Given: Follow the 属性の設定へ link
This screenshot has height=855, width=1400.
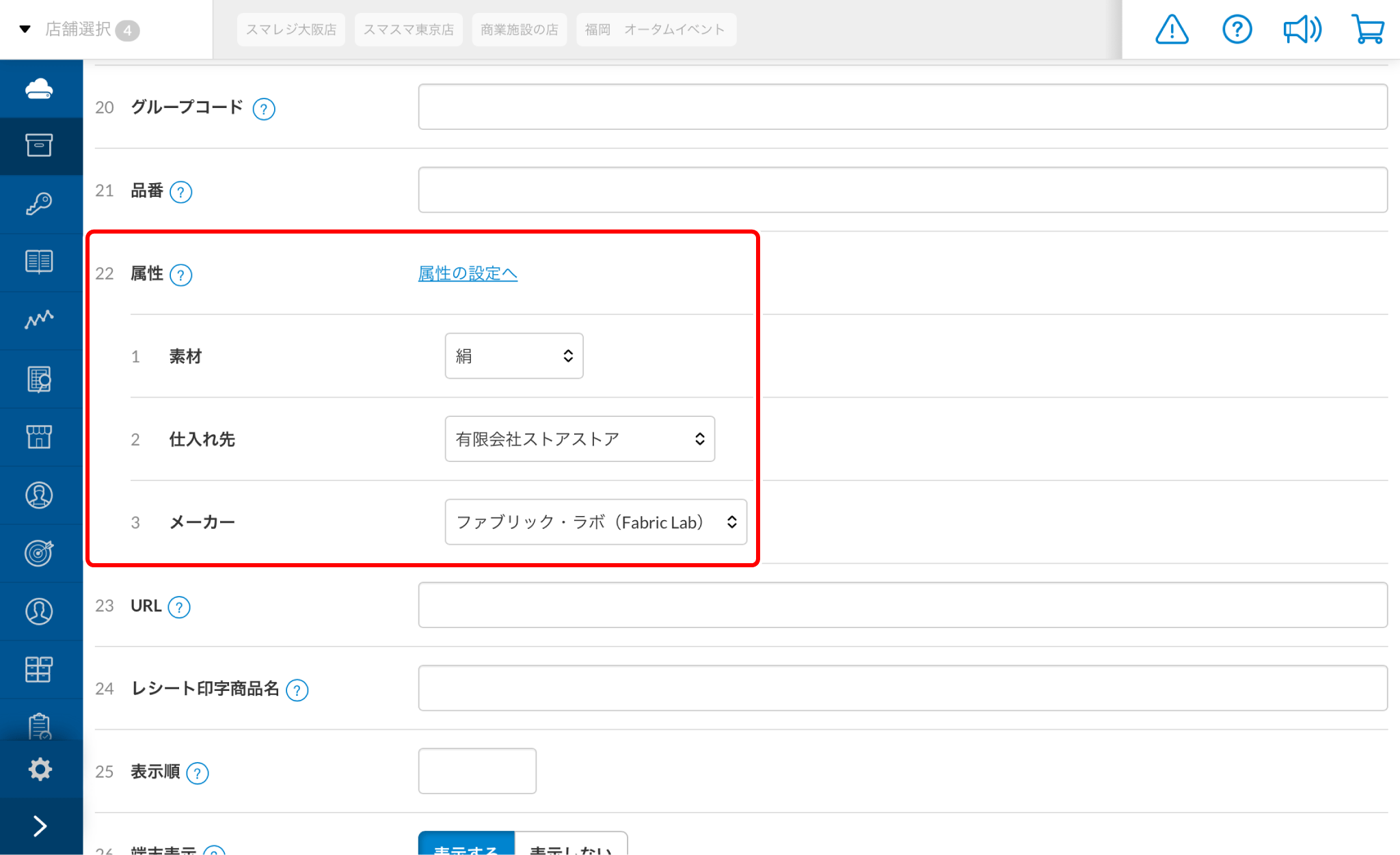Looking at the screenshot, I should (x=468, y=273).
